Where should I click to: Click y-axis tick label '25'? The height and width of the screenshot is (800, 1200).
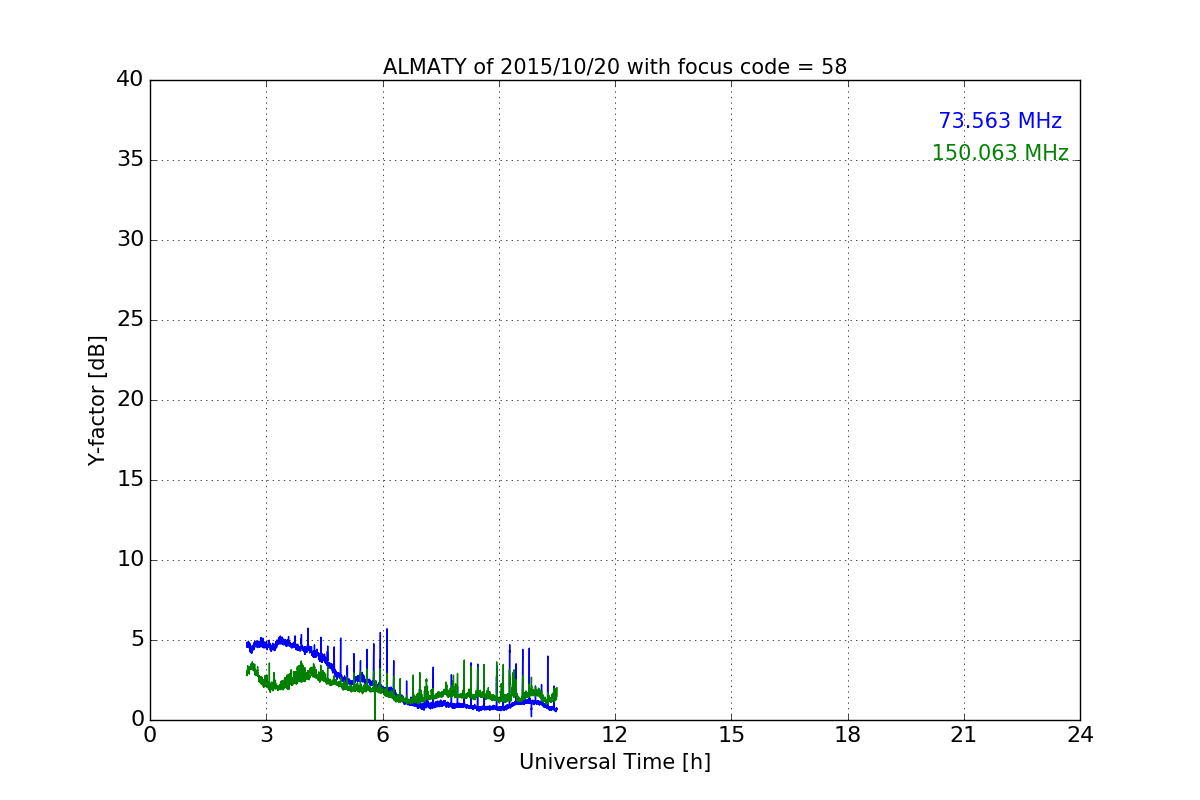130,320
